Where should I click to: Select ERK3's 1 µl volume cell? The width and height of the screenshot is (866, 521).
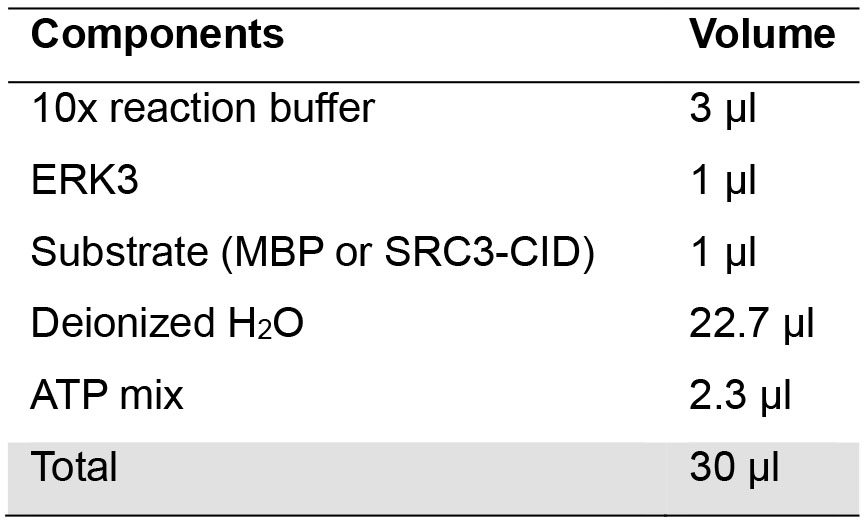click(722, 181)
